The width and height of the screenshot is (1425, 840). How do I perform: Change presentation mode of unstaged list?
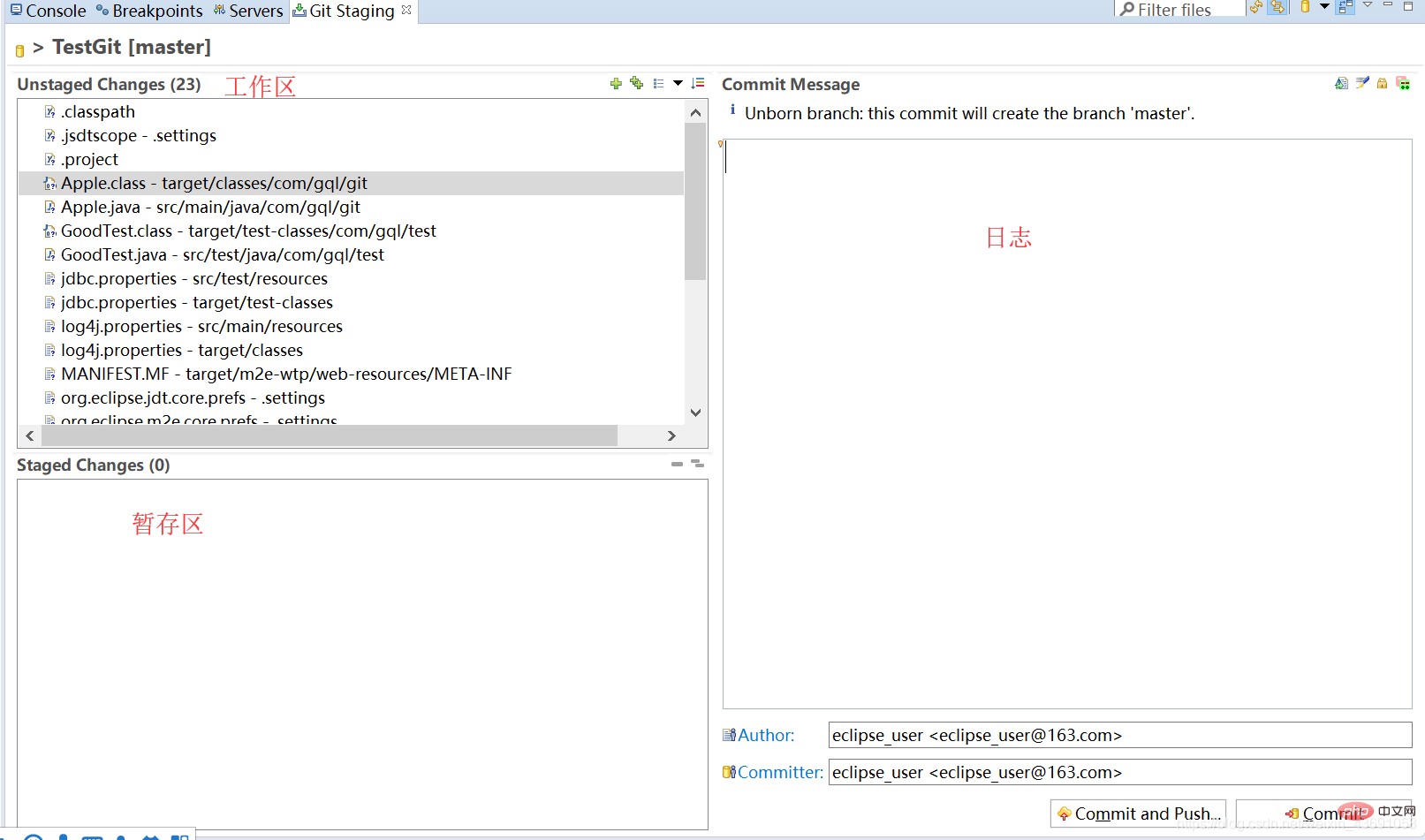(658, 84)
